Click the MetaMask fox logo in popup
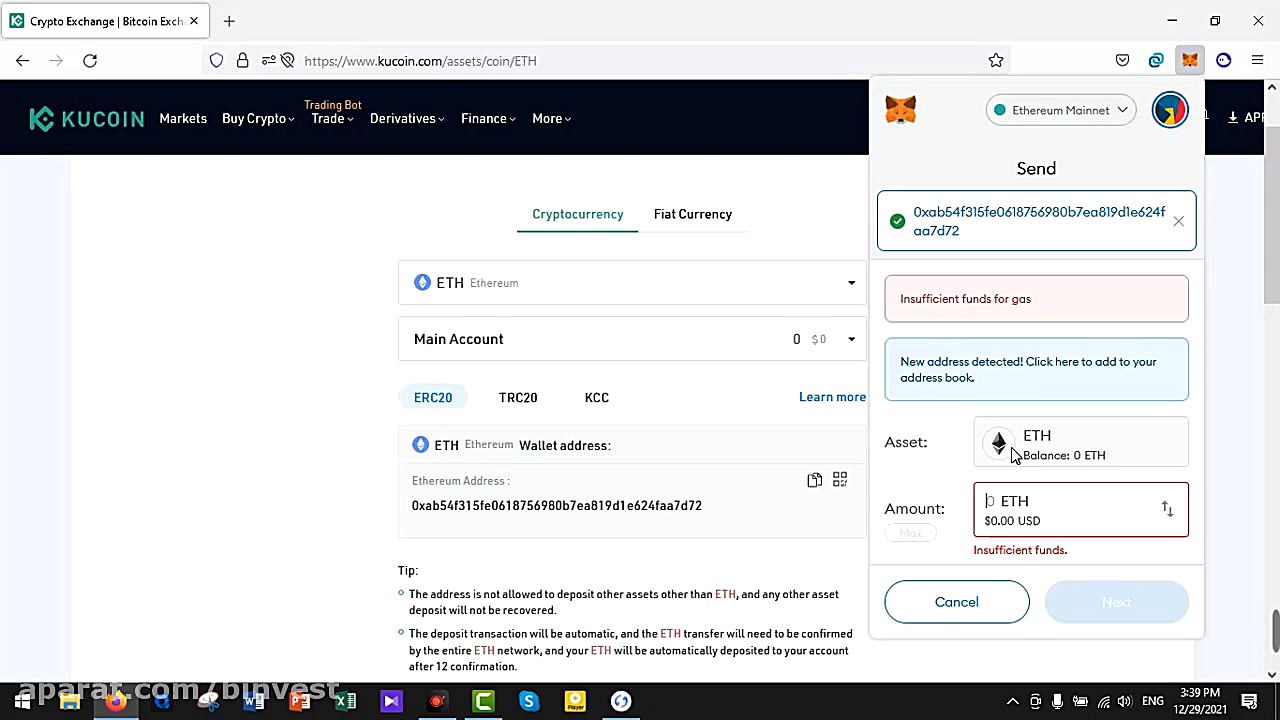This screenshot has height=720, width=1280. (x=900, y=110)
